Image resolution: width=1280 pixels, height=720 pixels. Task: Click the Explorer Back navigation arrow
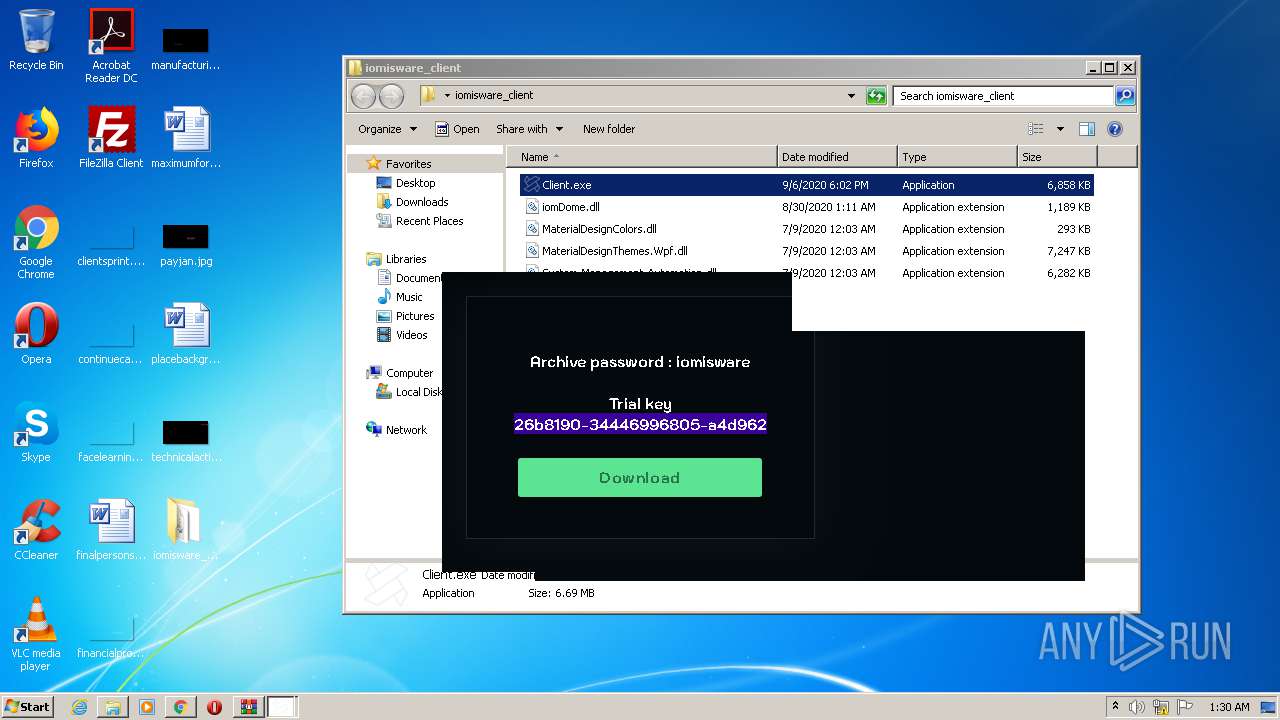point(363,96)
